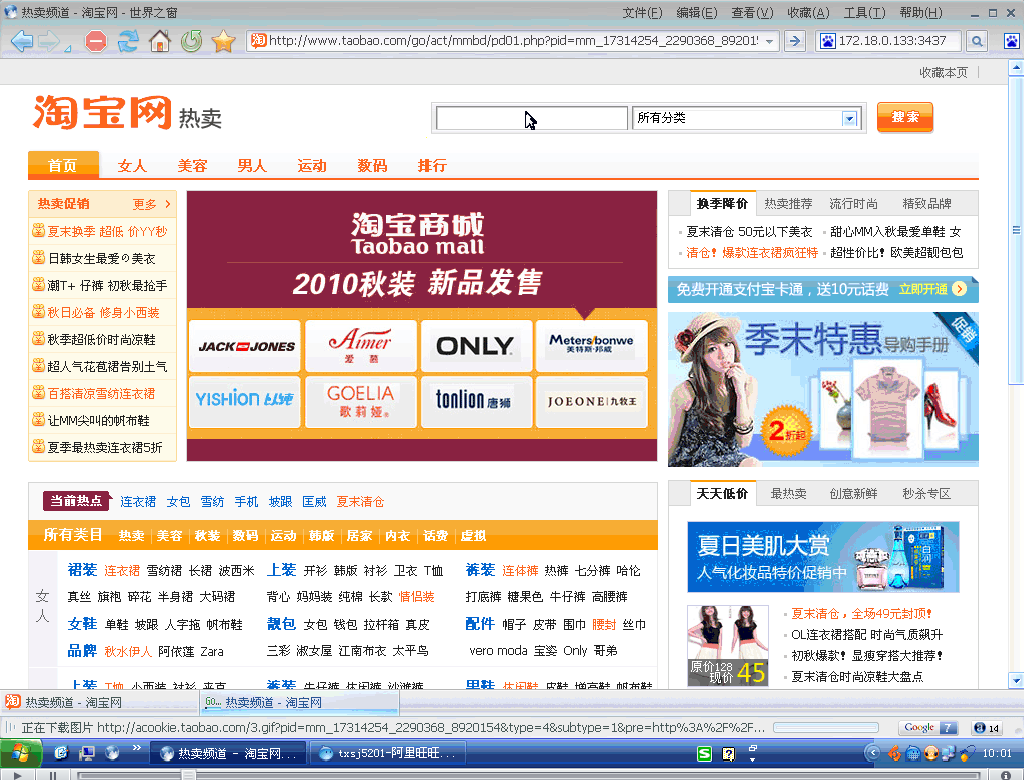Click the orange circle arrow next to 立即开通
Viewport: 1024px width, 780px height.
pyautogui.click(x=959, y=289)
